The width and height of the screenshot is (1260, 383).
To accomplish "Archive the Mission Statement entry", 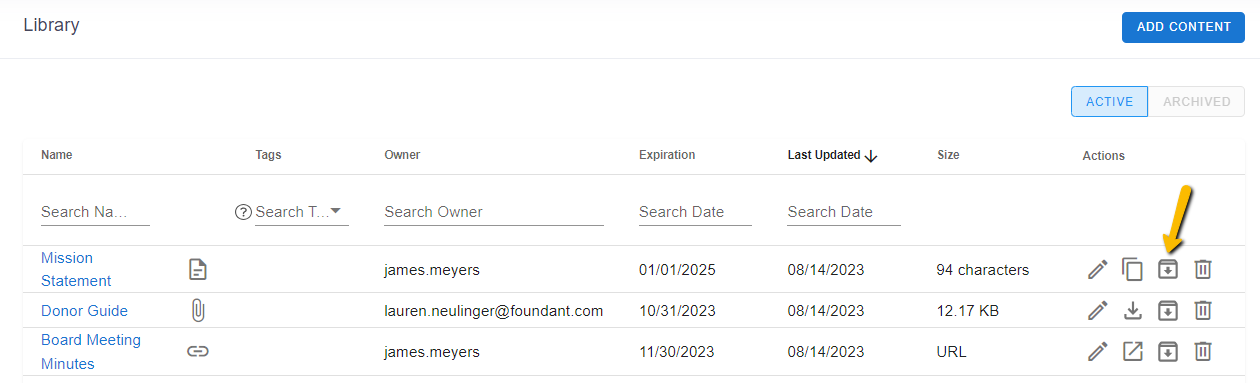I will pyautogui.click(x=1168, y=269).
